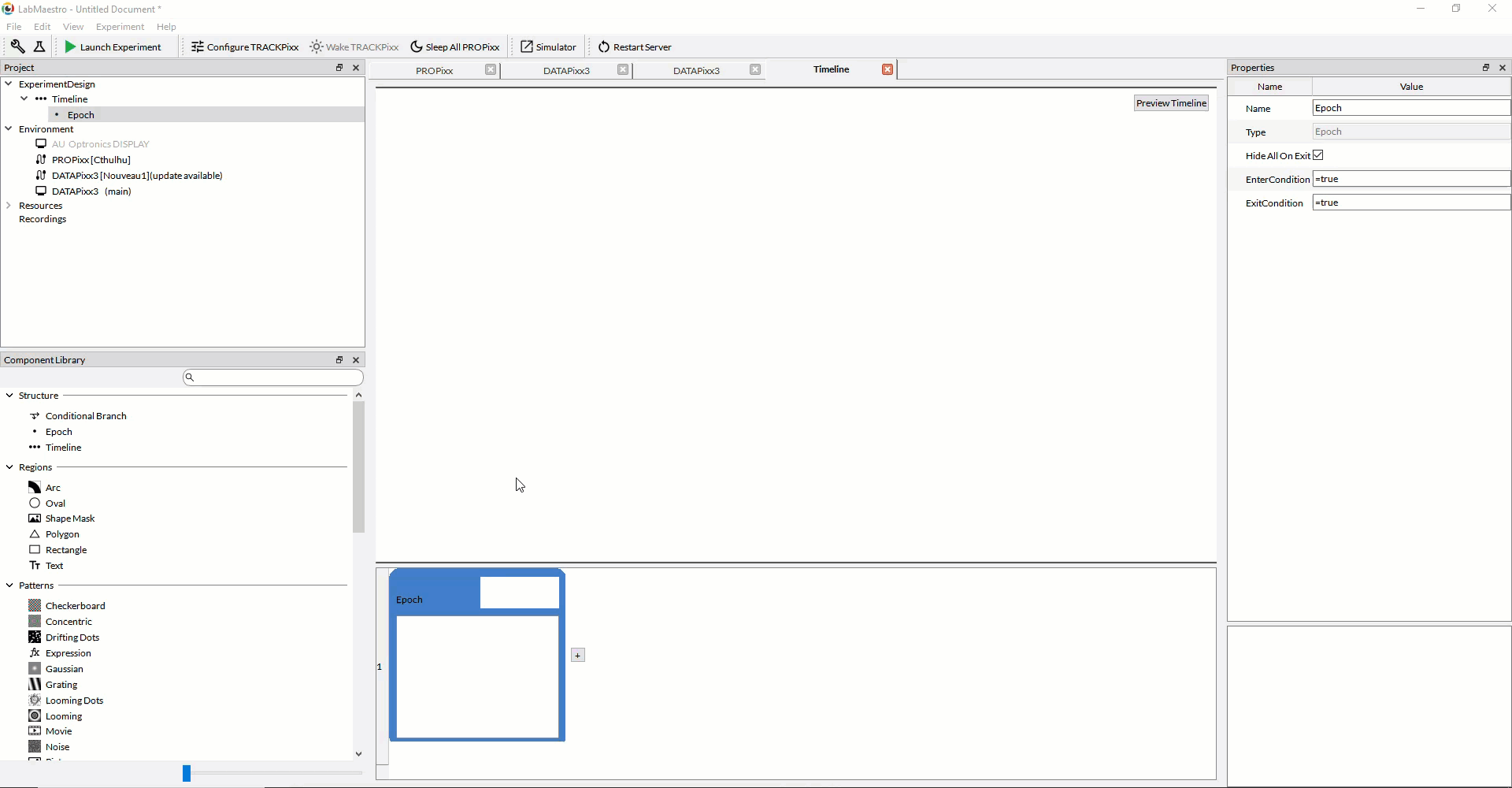Close the Timeline tab with red X

point(888,69)
